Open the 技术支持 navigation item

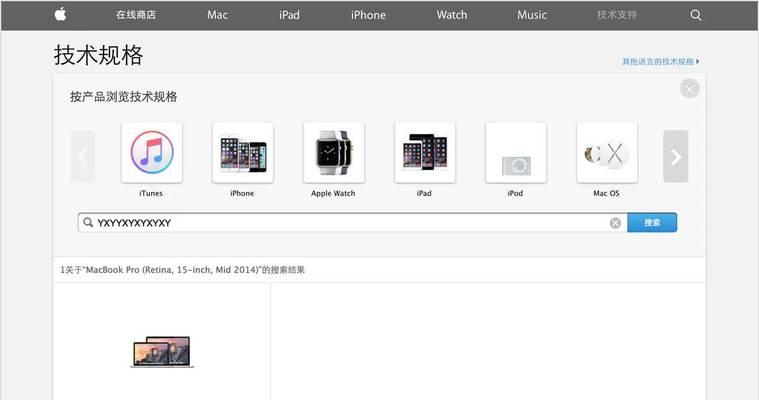point(617,15)
